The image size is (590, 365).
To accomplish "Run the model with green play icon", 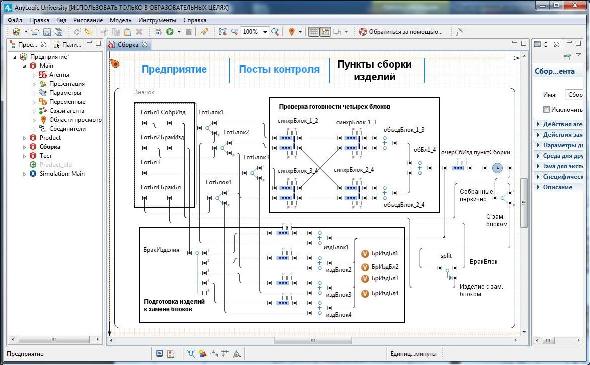I will 170,32.
